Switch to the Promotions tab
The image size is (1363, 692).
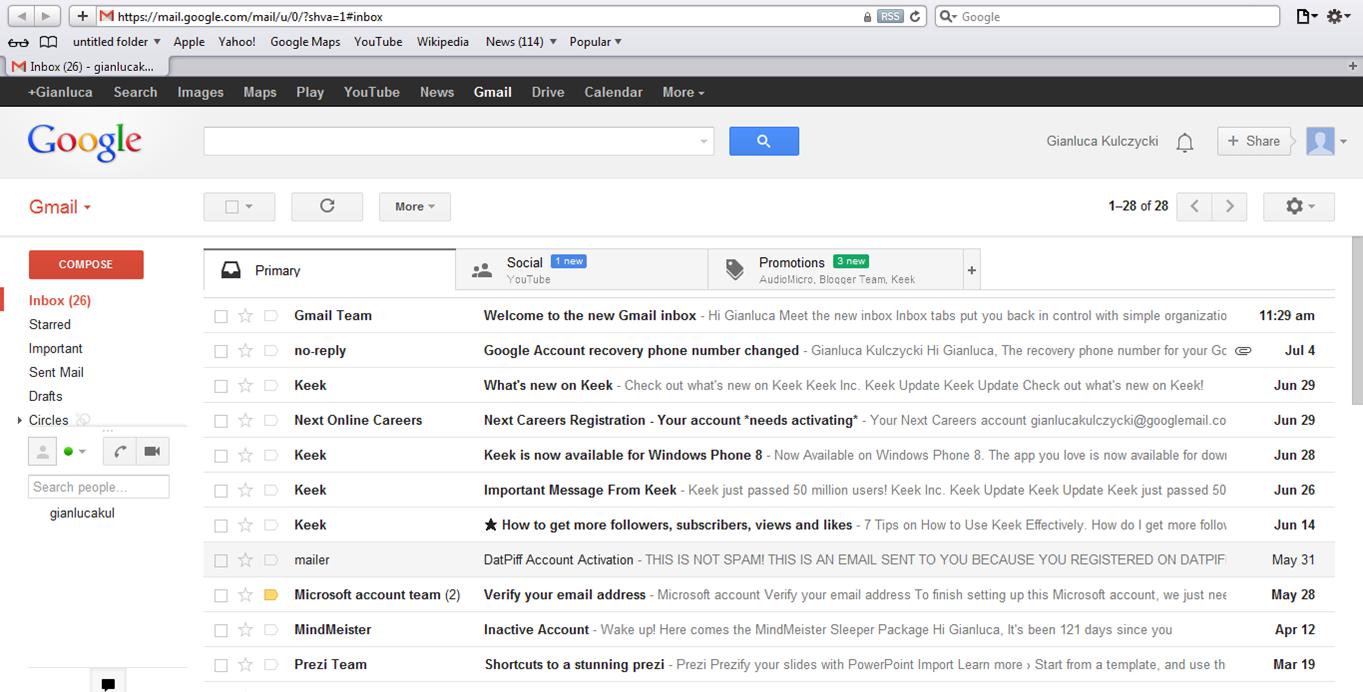tap(835, 270)
